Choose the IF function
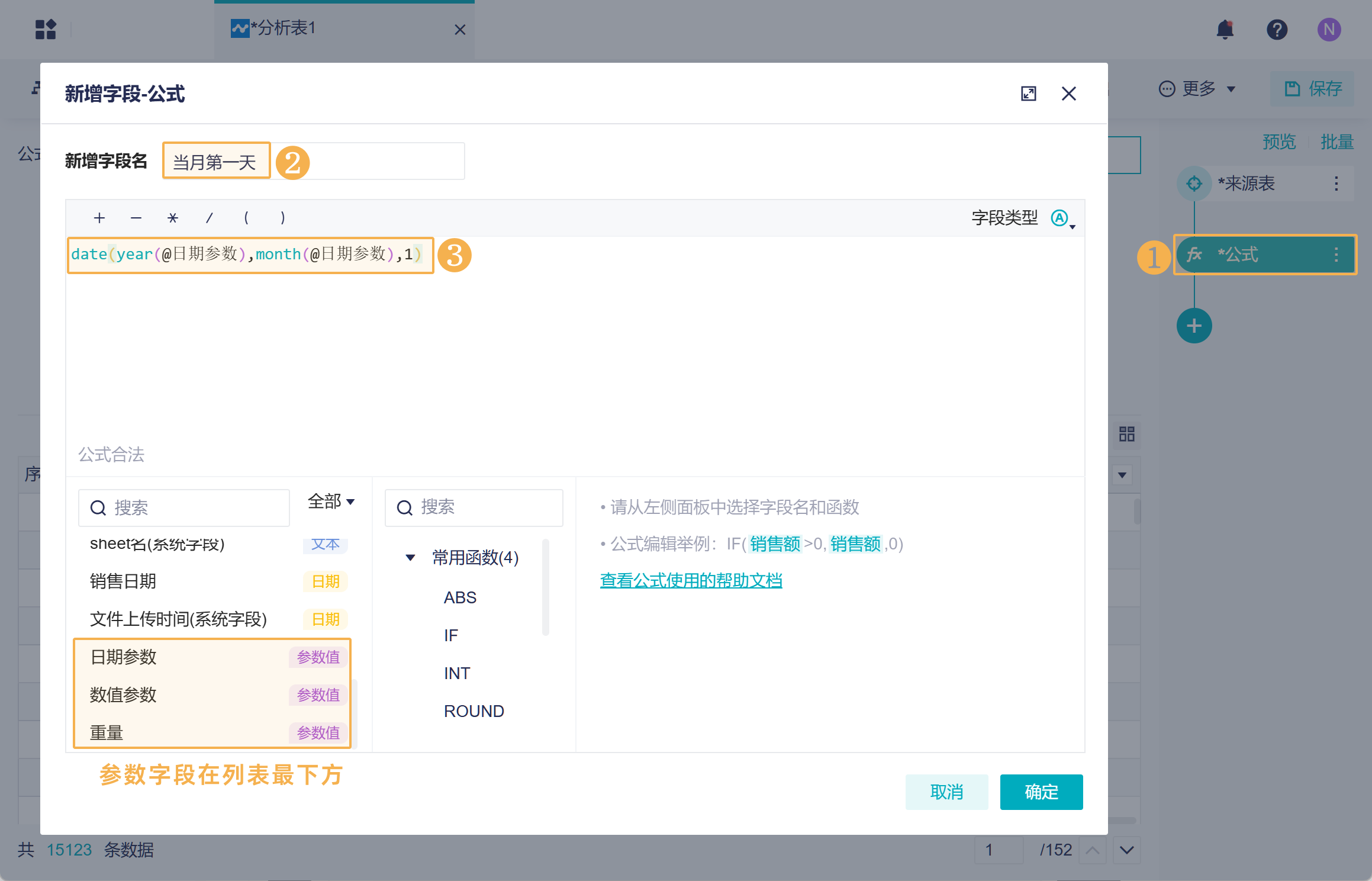 pos(451,635)
